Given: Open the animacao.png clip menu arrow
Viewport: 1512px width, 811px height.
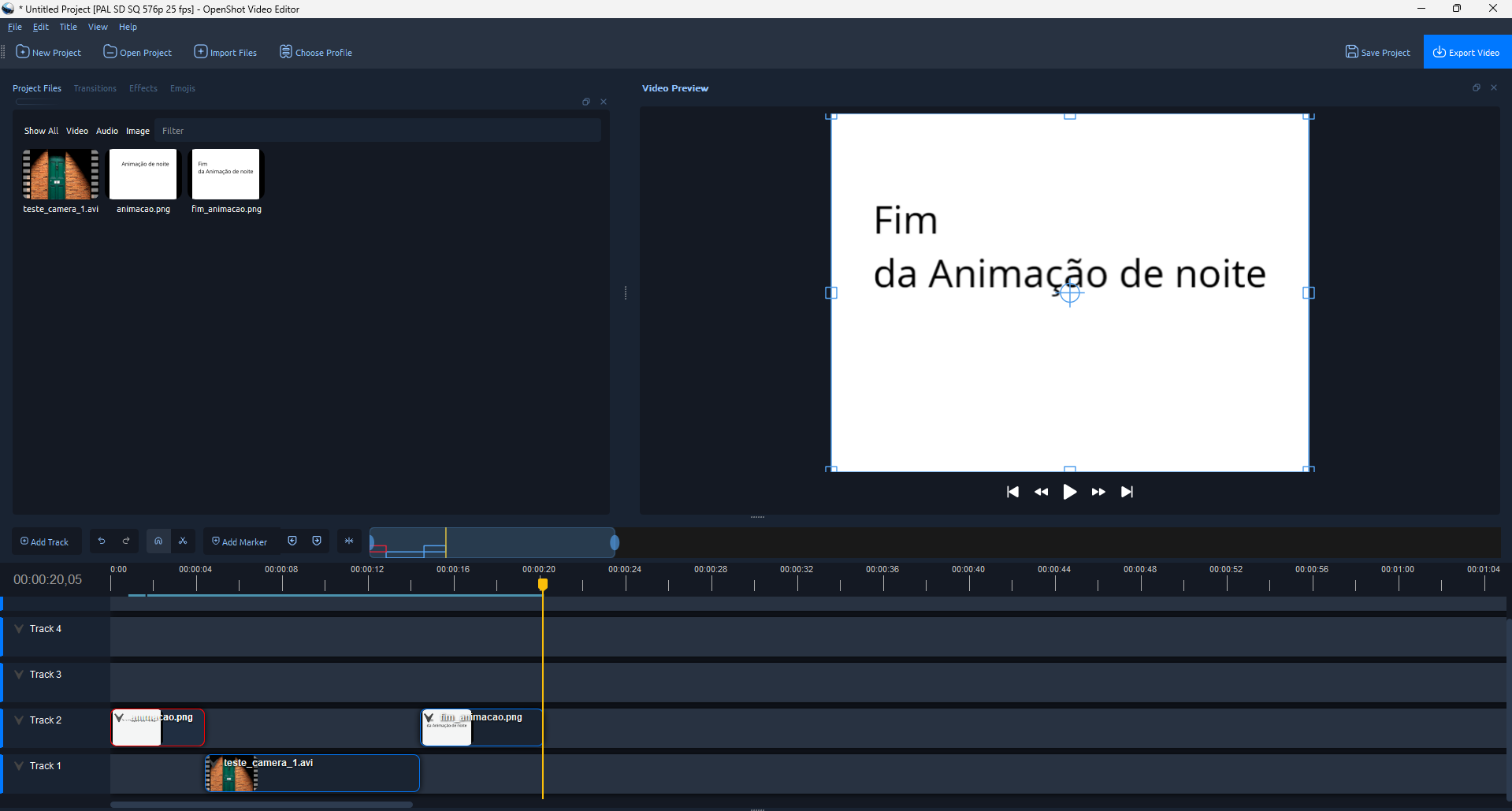Looking at the screenshot, I should [119, 717].
